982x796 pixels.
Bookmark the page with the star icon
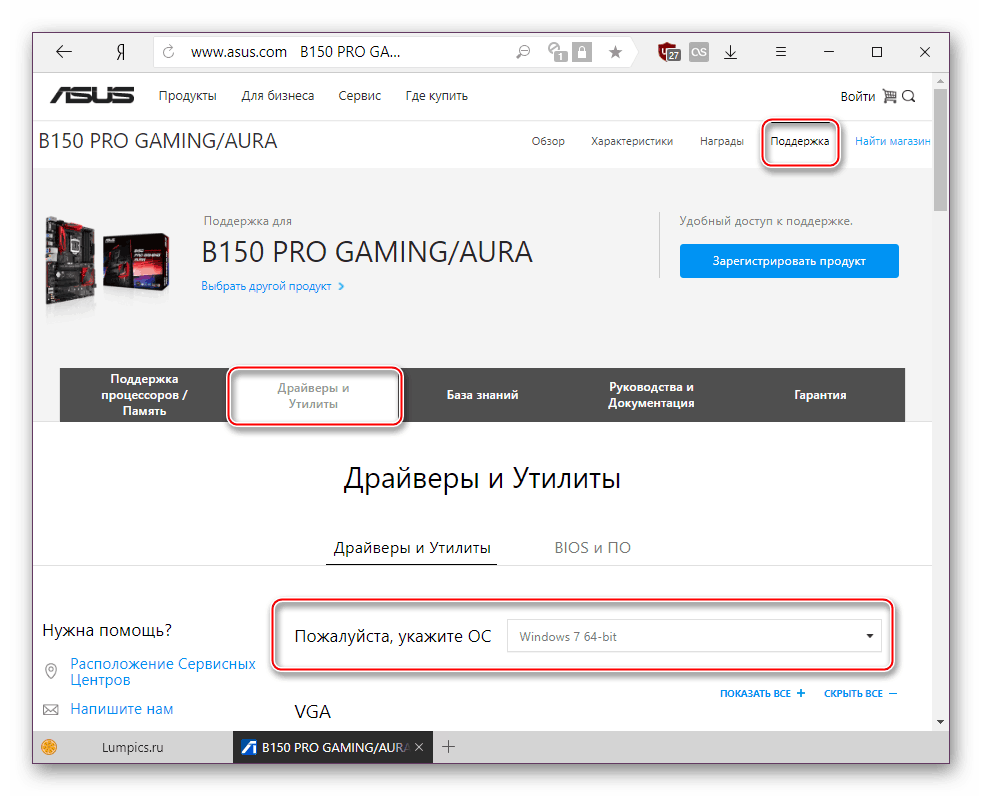click(x=615, y=52)
